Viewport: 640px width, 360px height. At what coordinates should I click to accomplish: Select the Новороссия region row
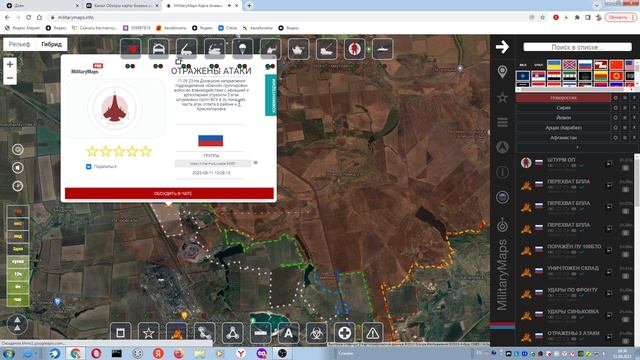click(563, 98)
